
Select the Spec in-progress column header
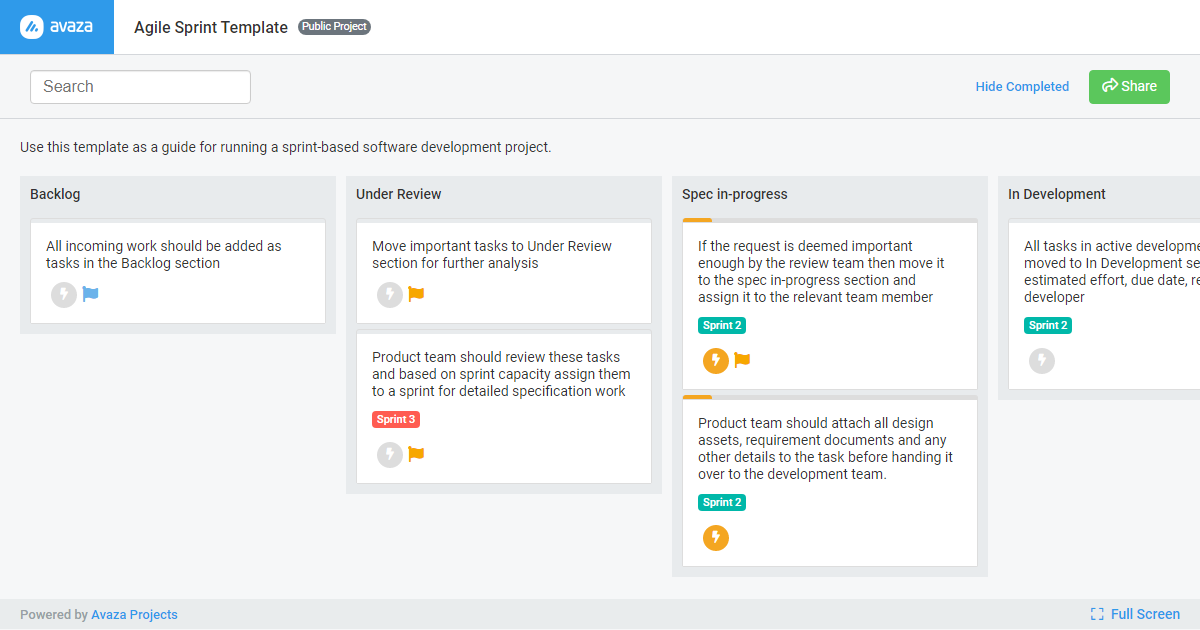point(735,194)
